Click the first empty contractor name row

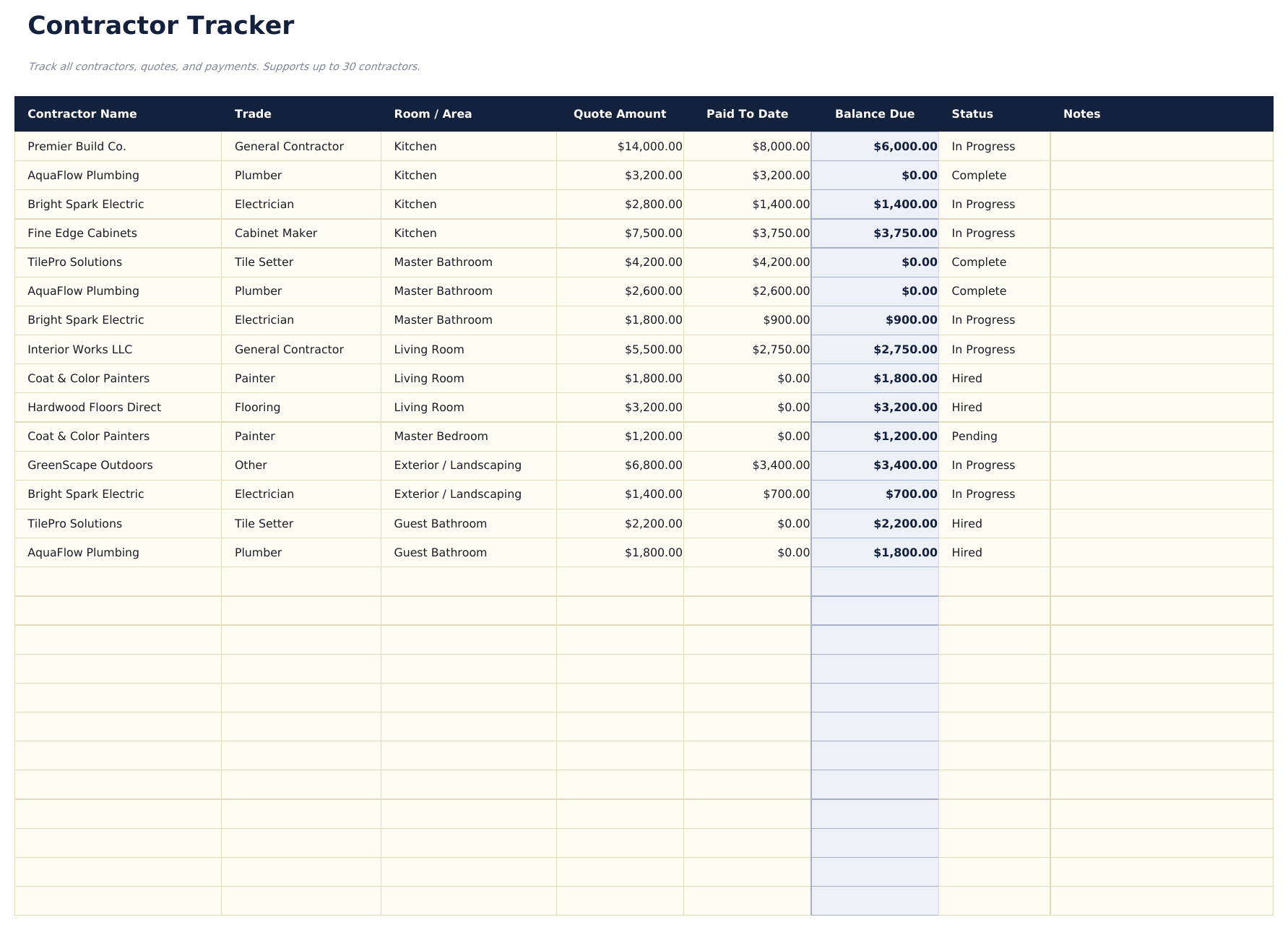(x=118, y=581)
